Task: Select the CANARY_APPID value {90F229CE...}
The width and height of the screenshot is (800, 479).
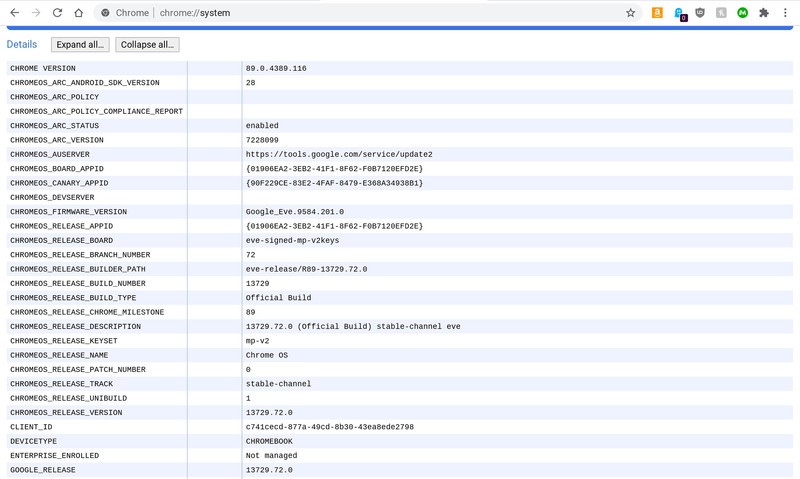Action: point(335,183)
